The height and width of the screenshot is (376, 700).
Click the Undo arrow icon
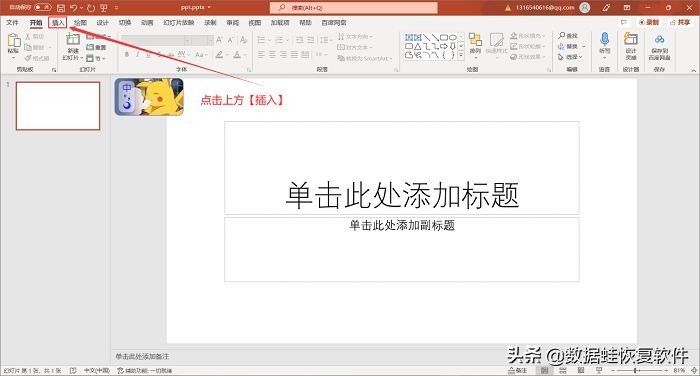(x=74, y=8)
